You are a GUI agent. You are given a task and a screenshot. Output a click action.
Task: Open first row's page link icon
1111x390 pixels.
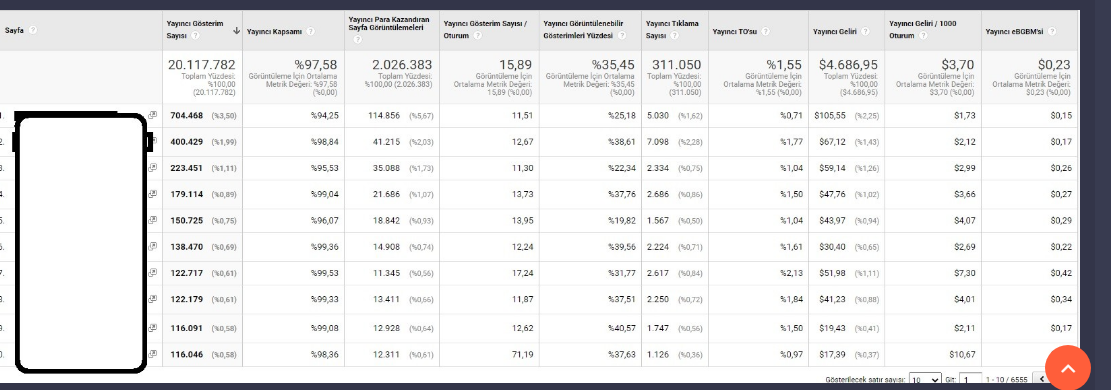coord(152,115)
